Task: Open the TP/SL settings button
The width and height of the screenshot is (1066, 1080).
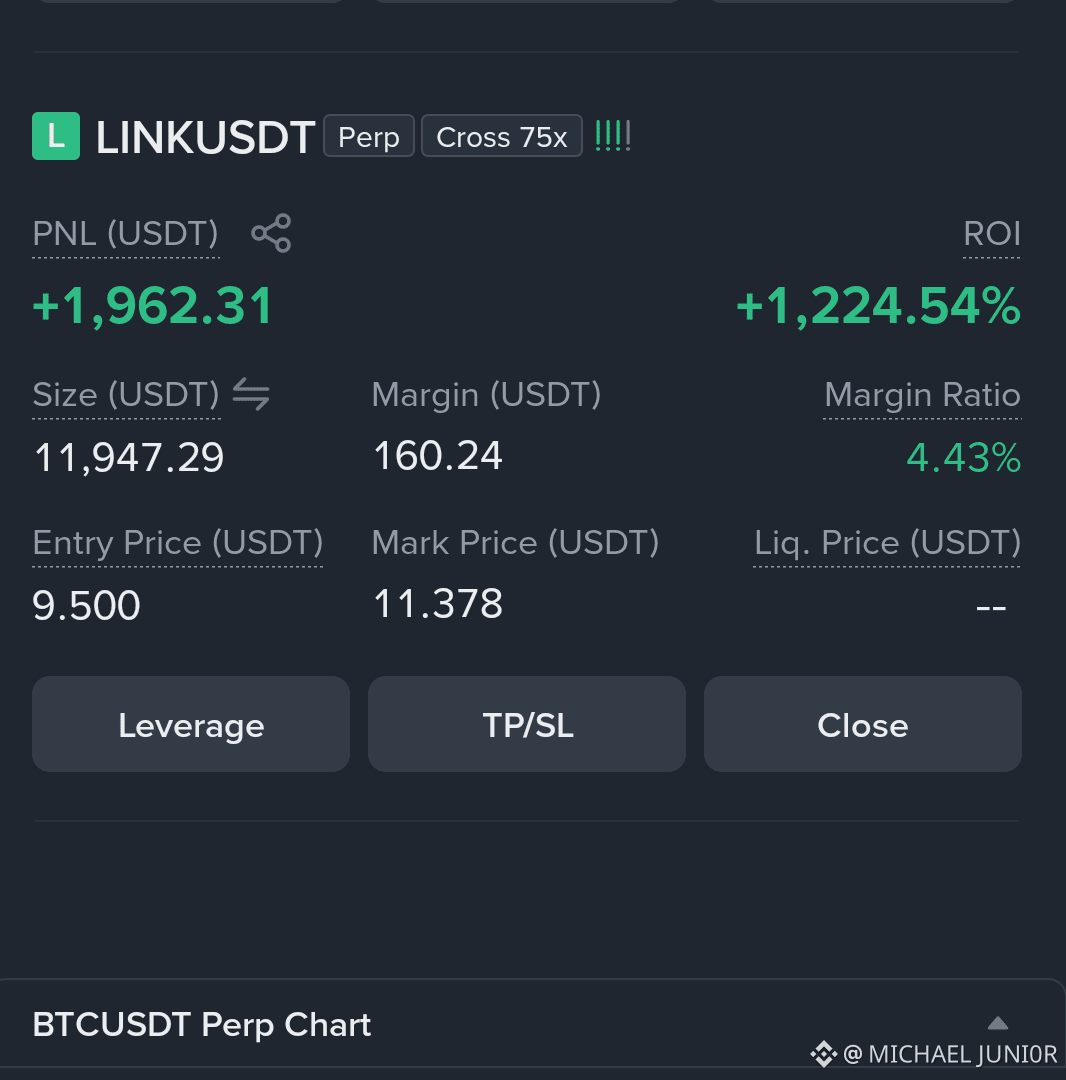Action: [527, 724]
